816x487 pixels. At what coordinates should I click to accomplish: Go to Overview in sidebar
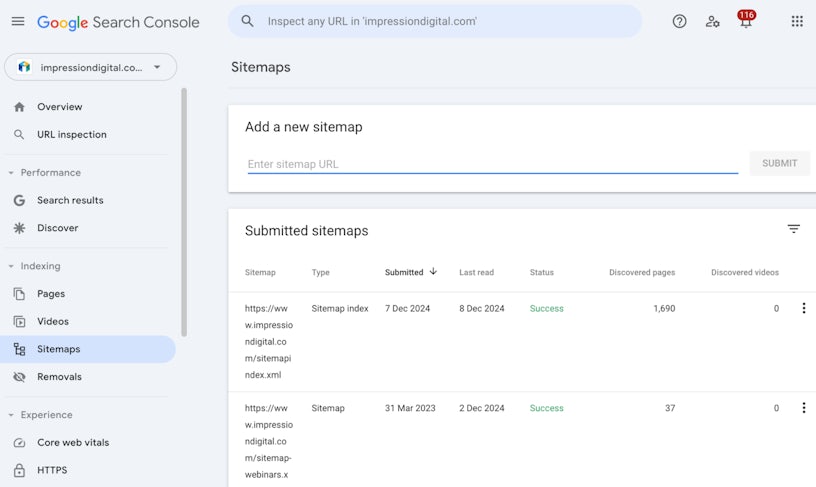(60, 107)
